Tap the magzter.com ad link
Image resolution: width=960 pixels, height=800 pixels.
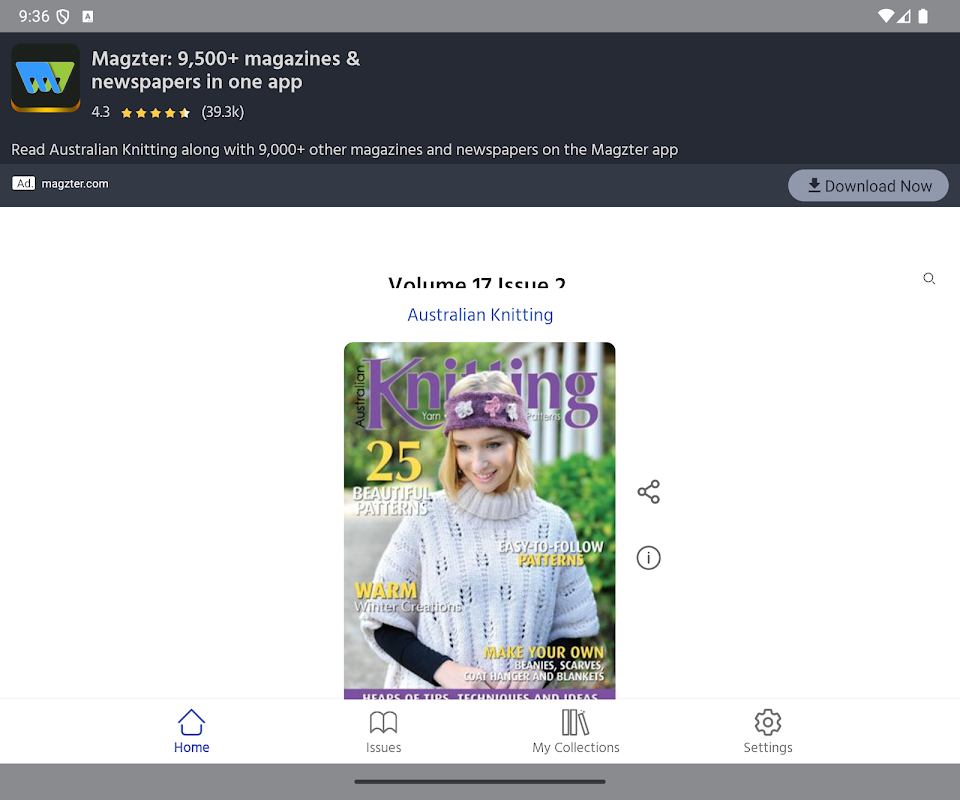75,184
